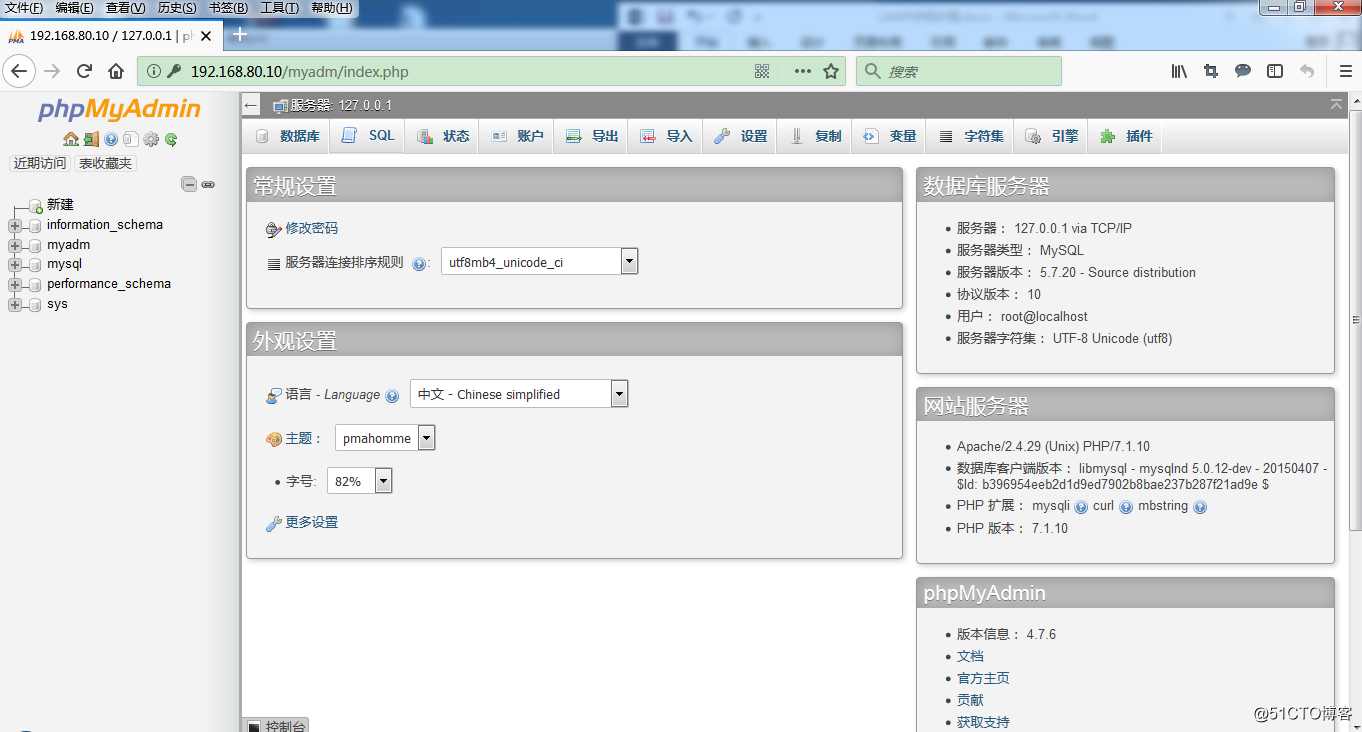Click the screenshot crop icon in toolbar

(x=1211, y=71)
